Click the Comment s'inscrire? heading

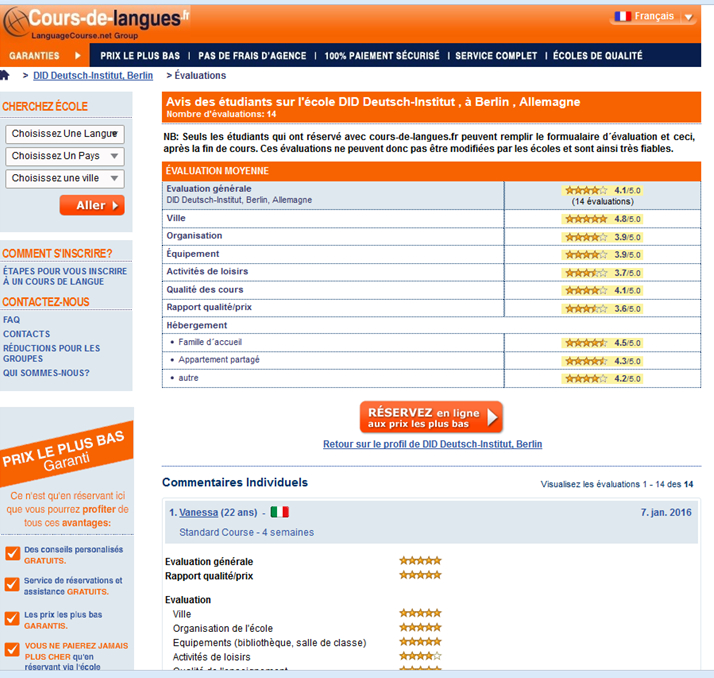[57, 254]
